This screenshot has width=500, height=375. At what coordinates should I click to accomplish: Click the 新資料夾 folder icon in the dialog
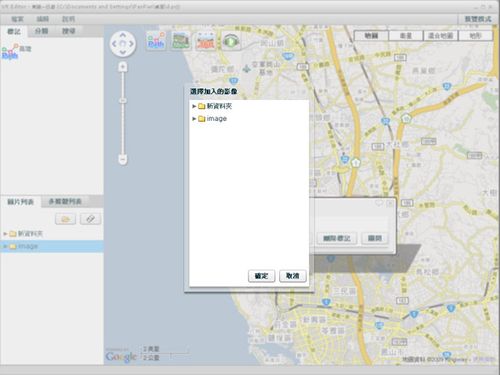[201, 106]
